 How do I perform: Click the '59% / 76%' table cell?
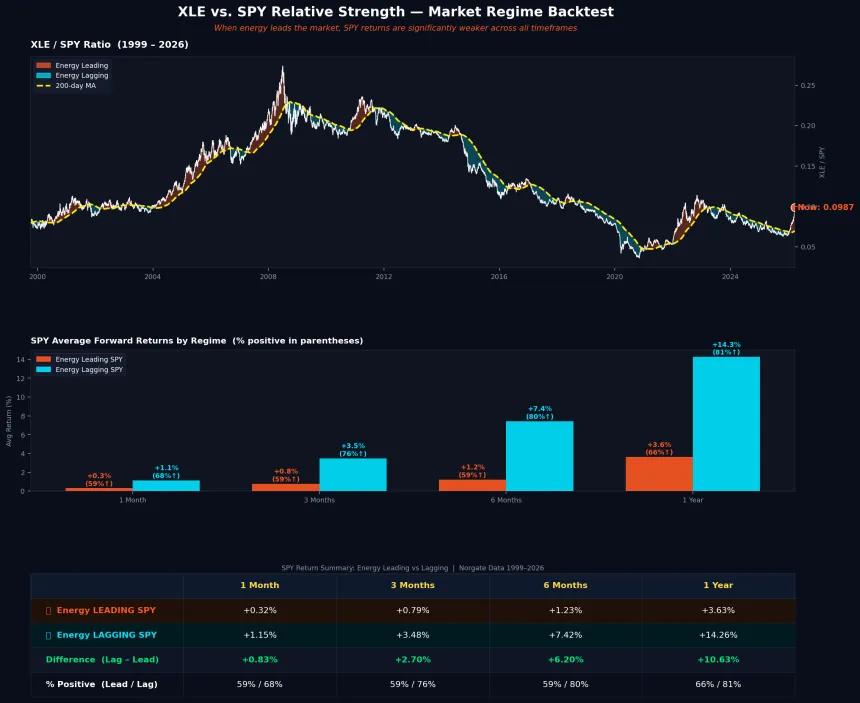pyautogui.click(x=412, y=684)
